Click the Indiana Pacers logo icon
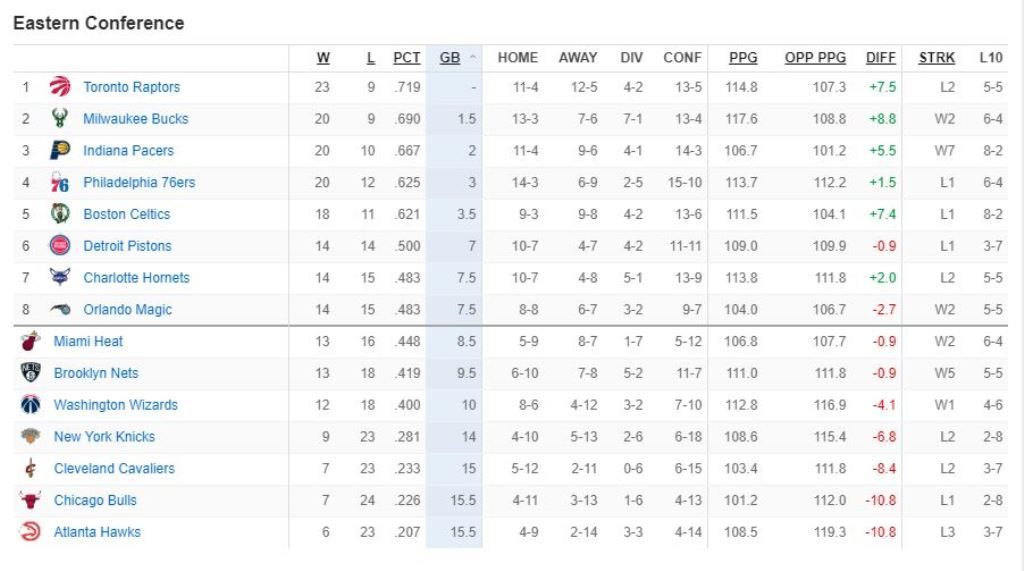Screen dimensions: 1024x571 [x=60, y=151]
